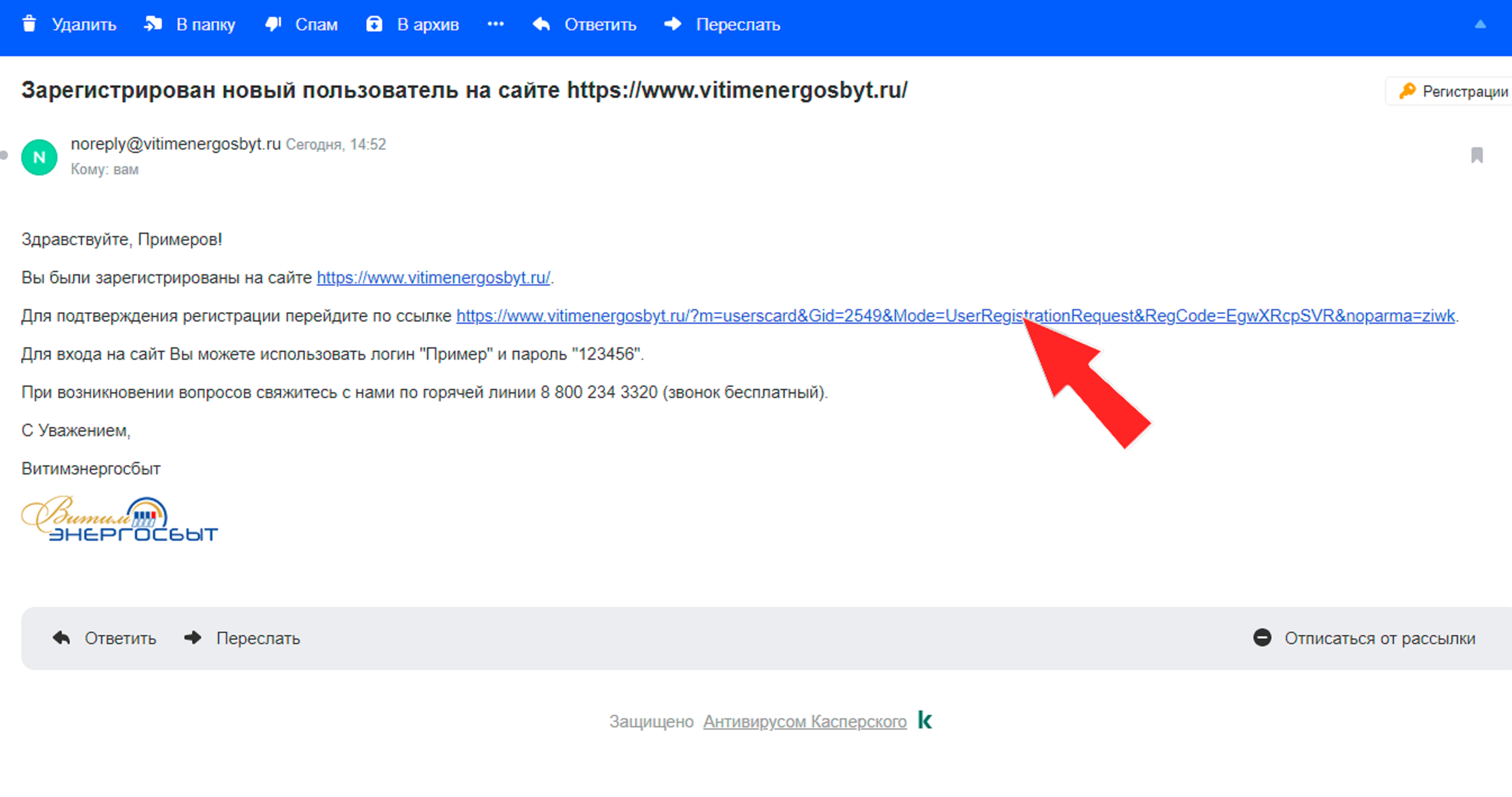The width and height of the screenshot is (1512, 797).
Task: Click the email subject heading text
Action: coord(464,90)
